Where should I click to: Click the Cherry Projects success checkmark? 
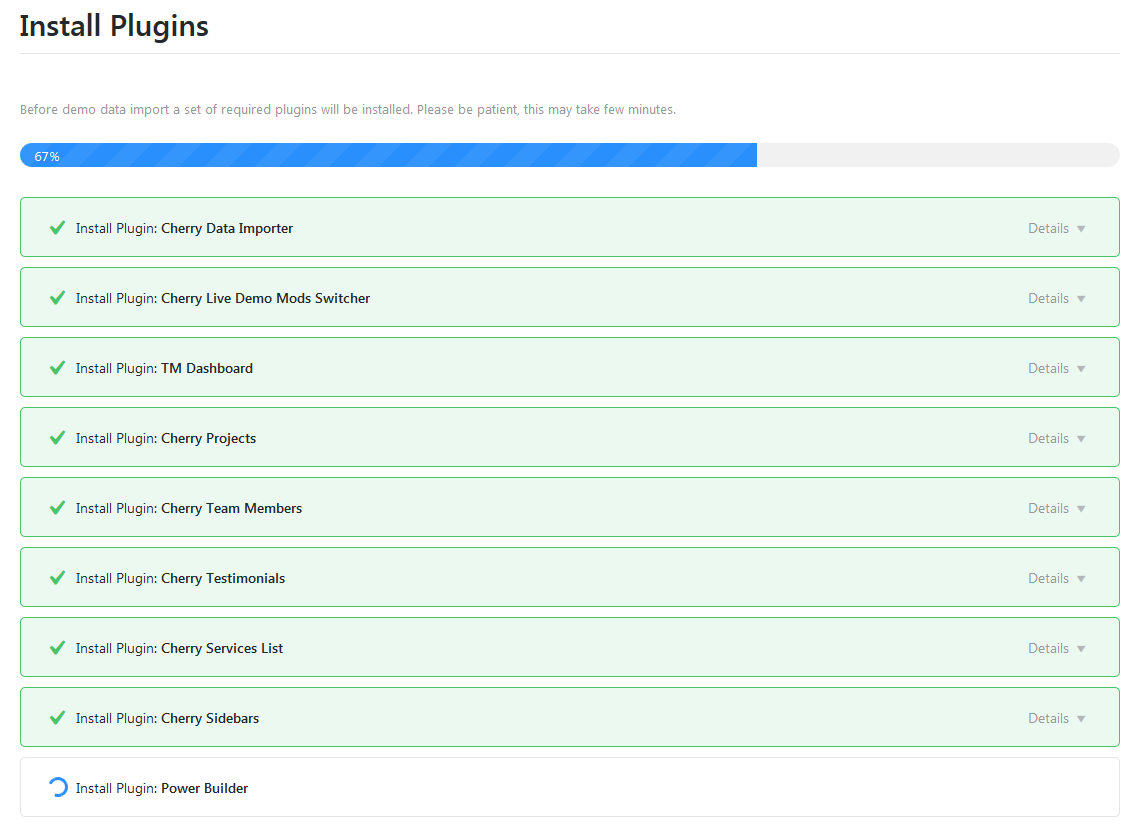click(x=58, y=438)
